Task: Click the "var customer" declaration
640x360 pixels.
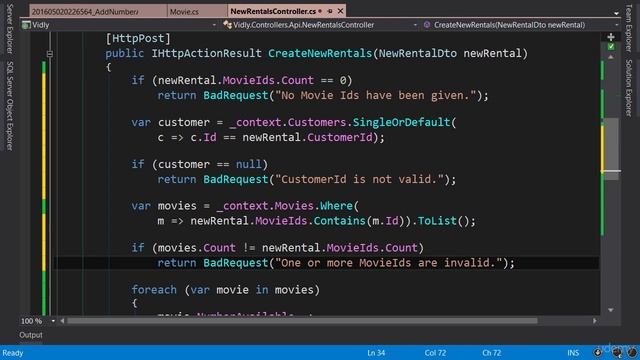Action: 171,122
